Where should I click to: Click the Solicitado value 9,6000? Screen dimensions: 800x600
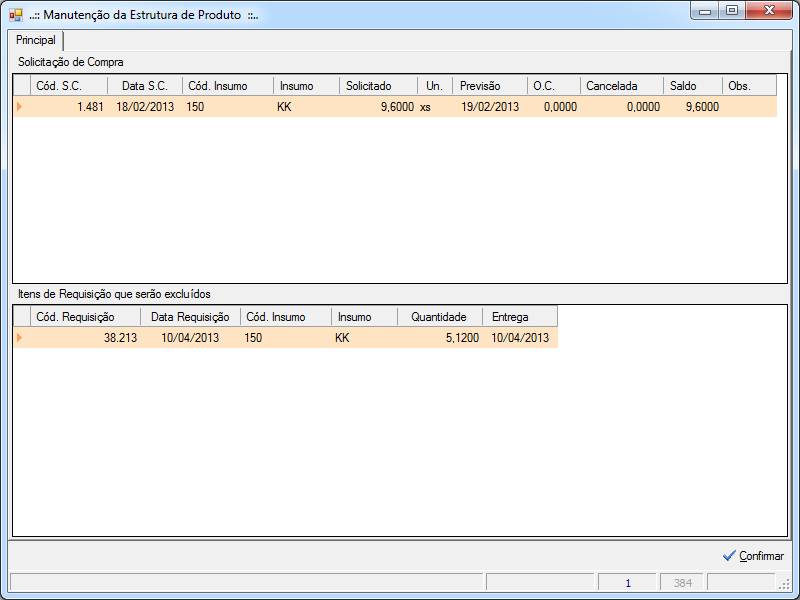coord(378,107)
